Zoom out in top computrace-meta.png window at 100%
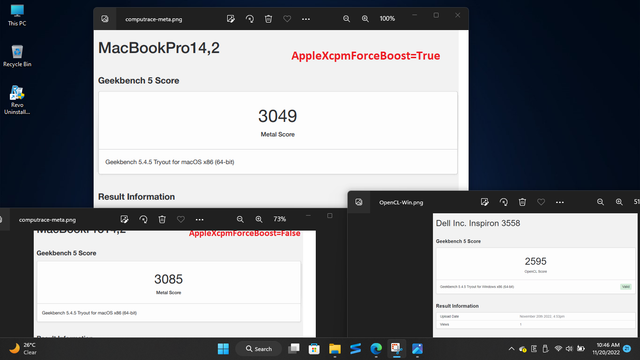 point(346,19)
